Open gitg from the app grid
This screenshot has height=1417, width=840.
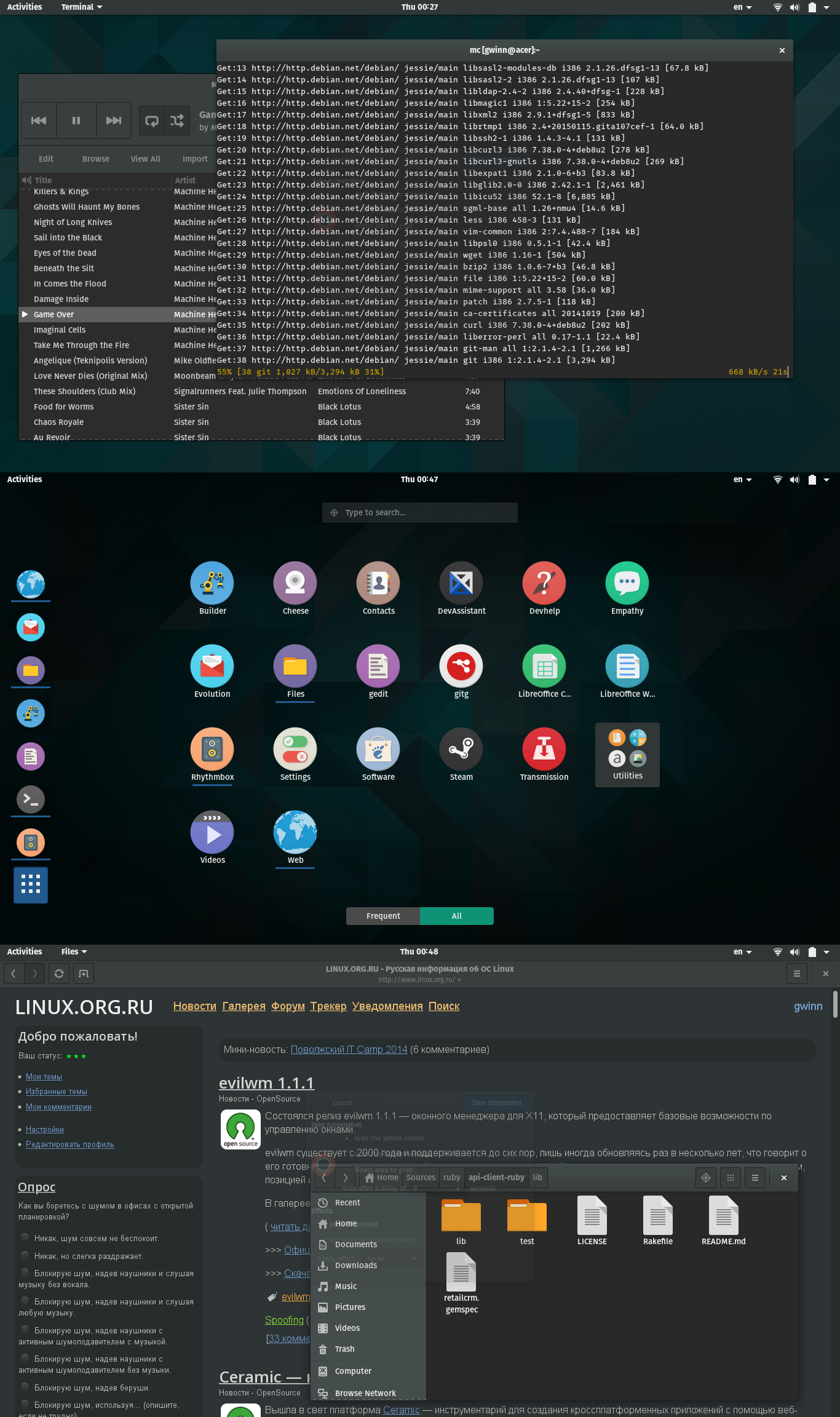[461, 672]
